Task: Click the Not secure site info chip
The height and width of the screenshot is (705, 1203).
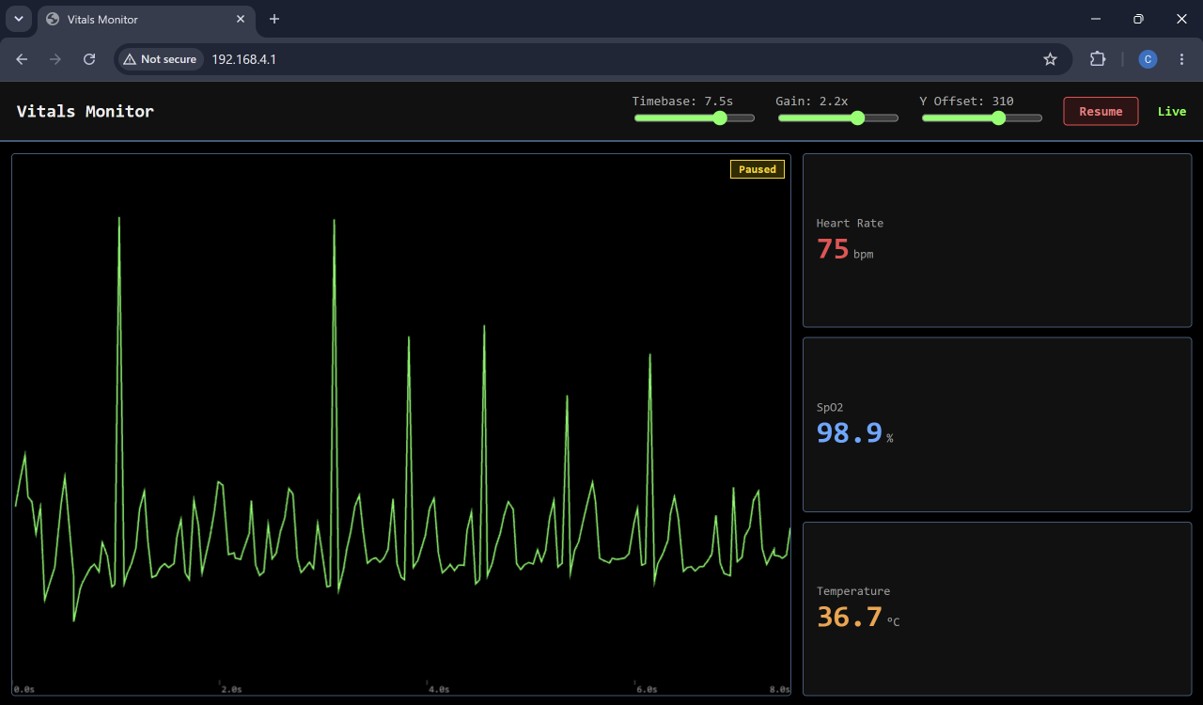Action: (160, 59)
